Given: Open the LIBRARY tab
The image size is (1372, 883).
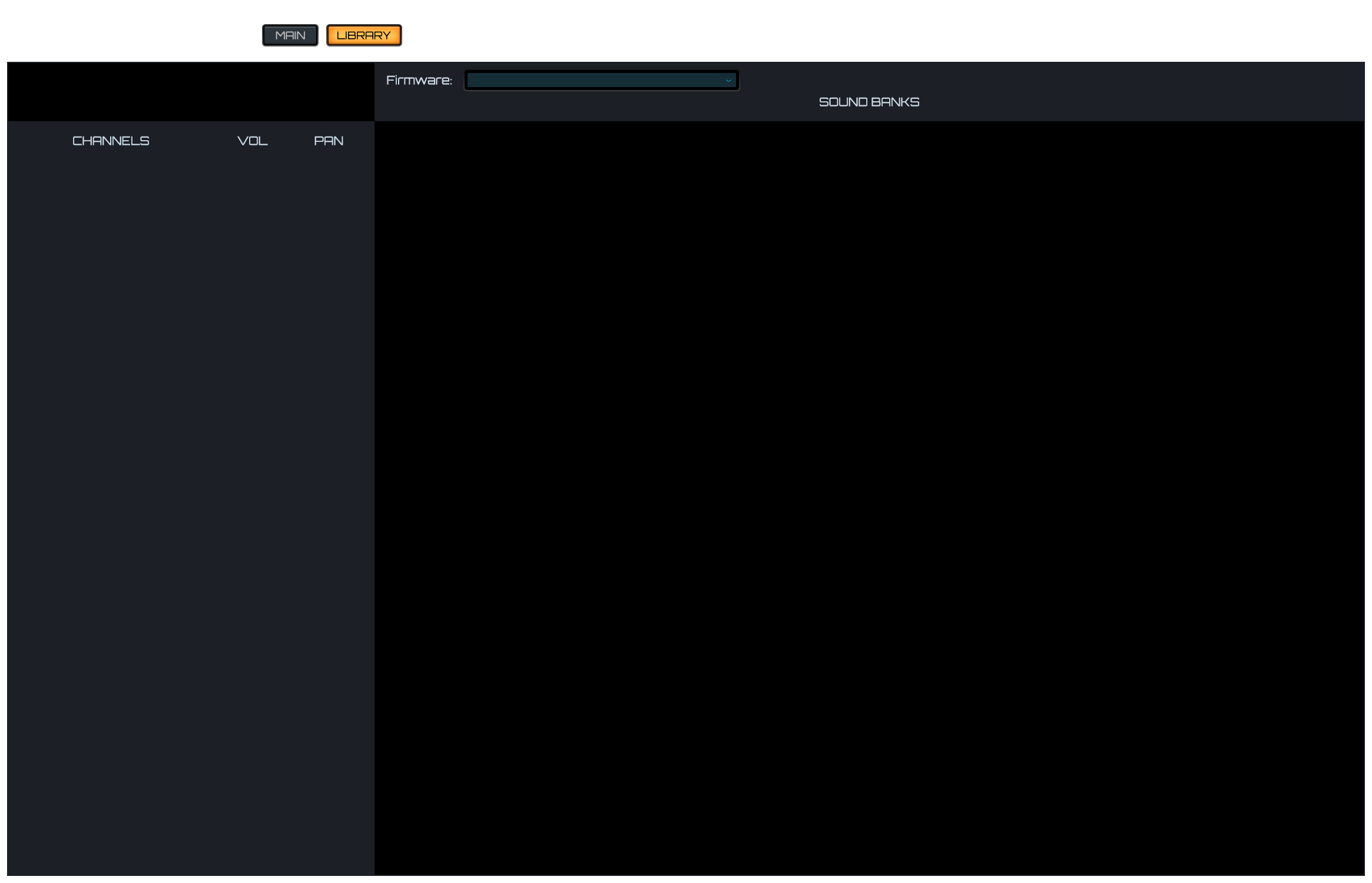Looking at the screenshot, I should tap(364, 35).
